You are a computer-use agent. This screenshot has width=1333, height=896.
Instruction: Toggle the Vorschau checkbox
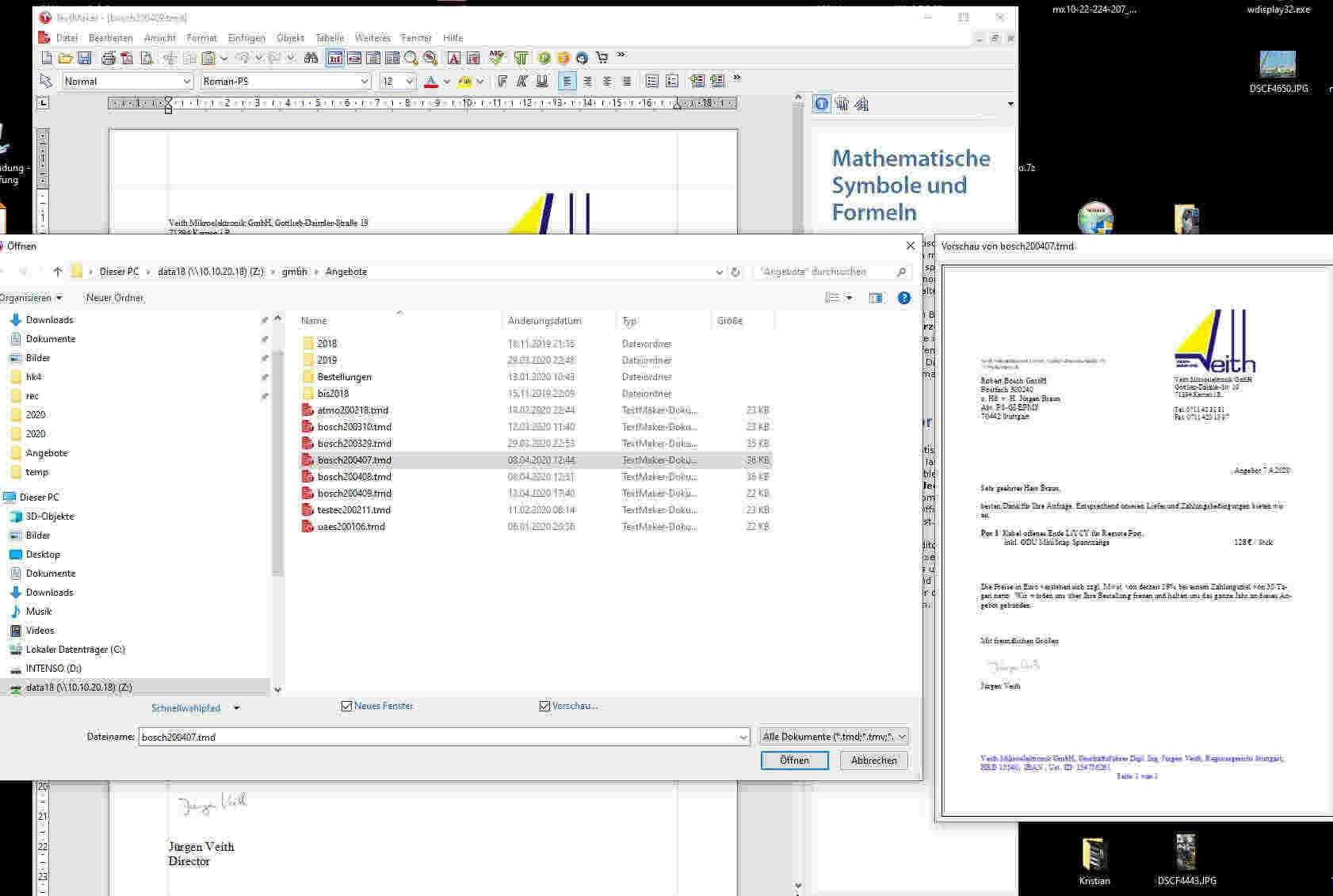544,706
